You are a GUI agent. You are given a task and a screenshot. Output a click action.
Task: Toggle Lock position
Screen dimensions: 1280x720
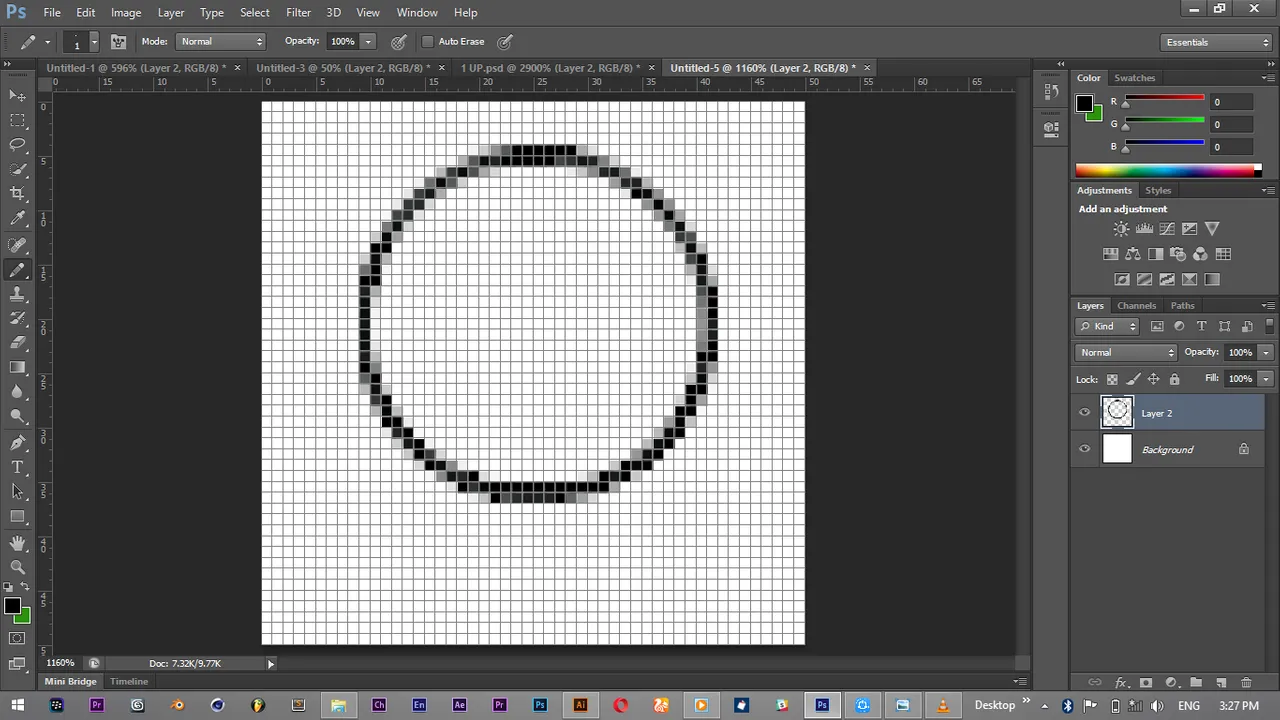point(1154,379)
